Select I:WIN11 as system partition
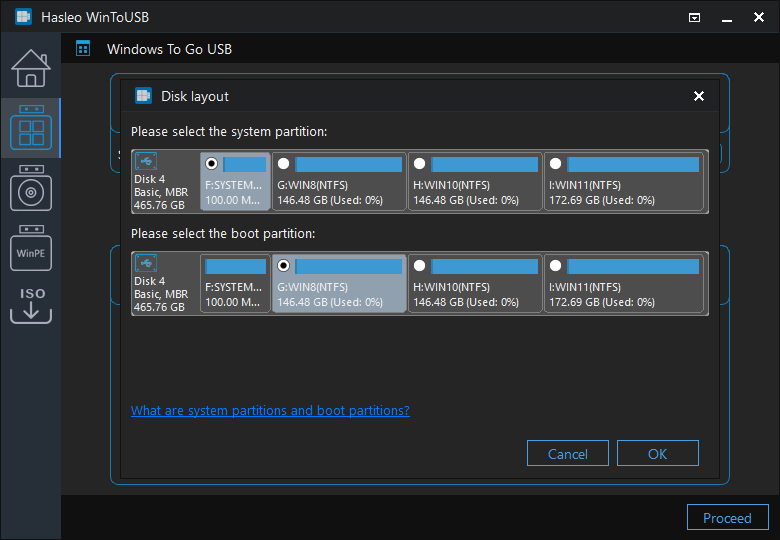This screenshot has width=780, height=540. [556, 164]
